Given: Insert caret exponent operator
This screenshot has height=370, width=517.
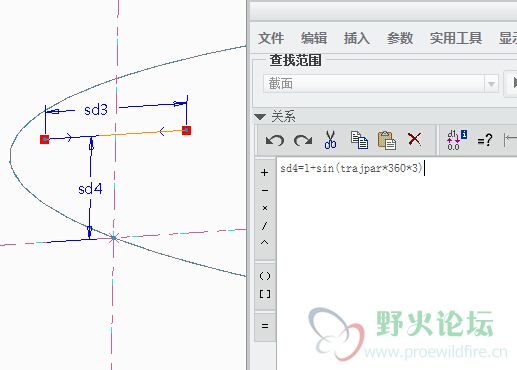Looking at the screenshot, I should coord(265,243).
